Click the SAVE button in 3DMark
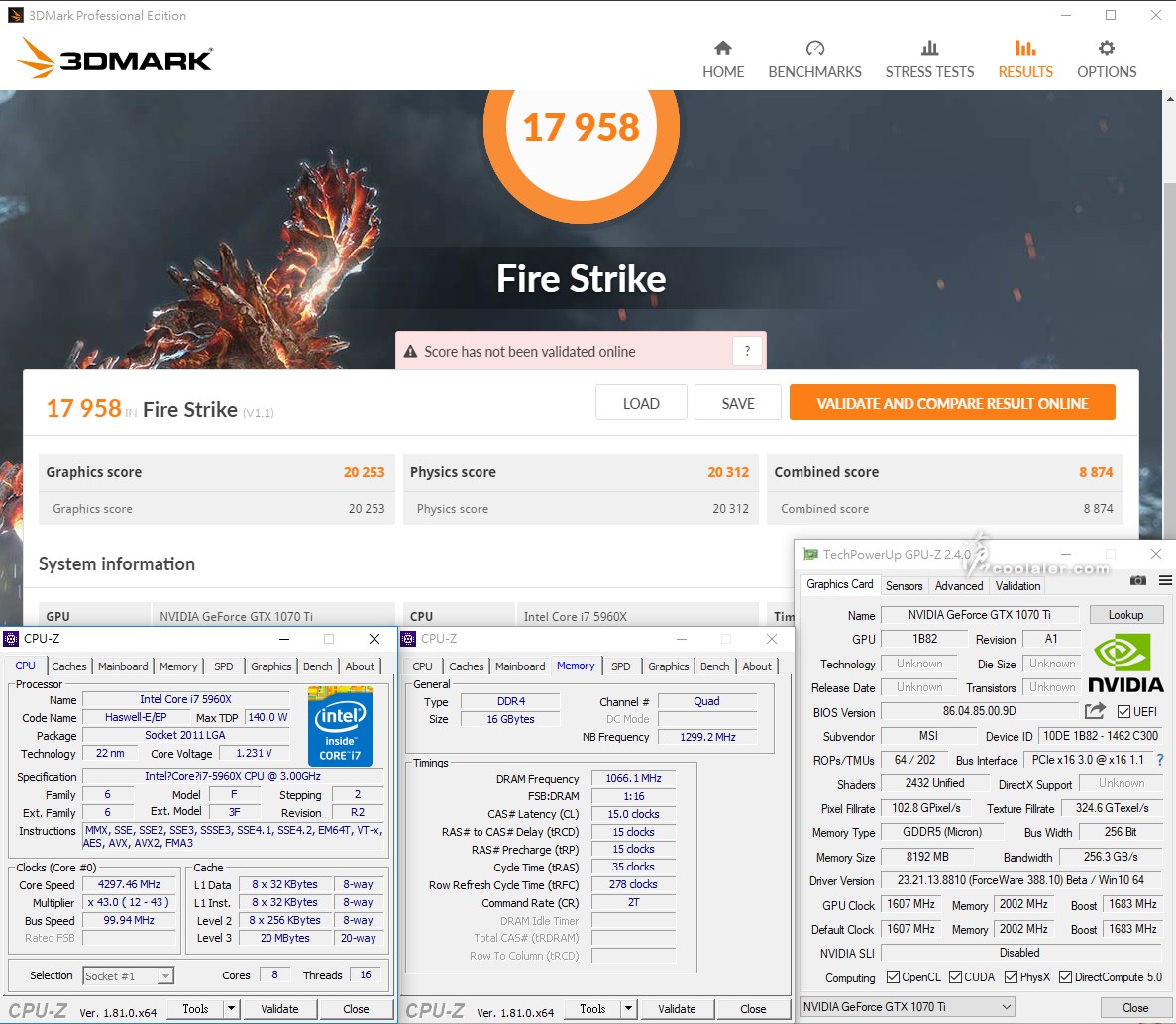The width and height of the screenshot is (1176, 1024). point(738,403)
